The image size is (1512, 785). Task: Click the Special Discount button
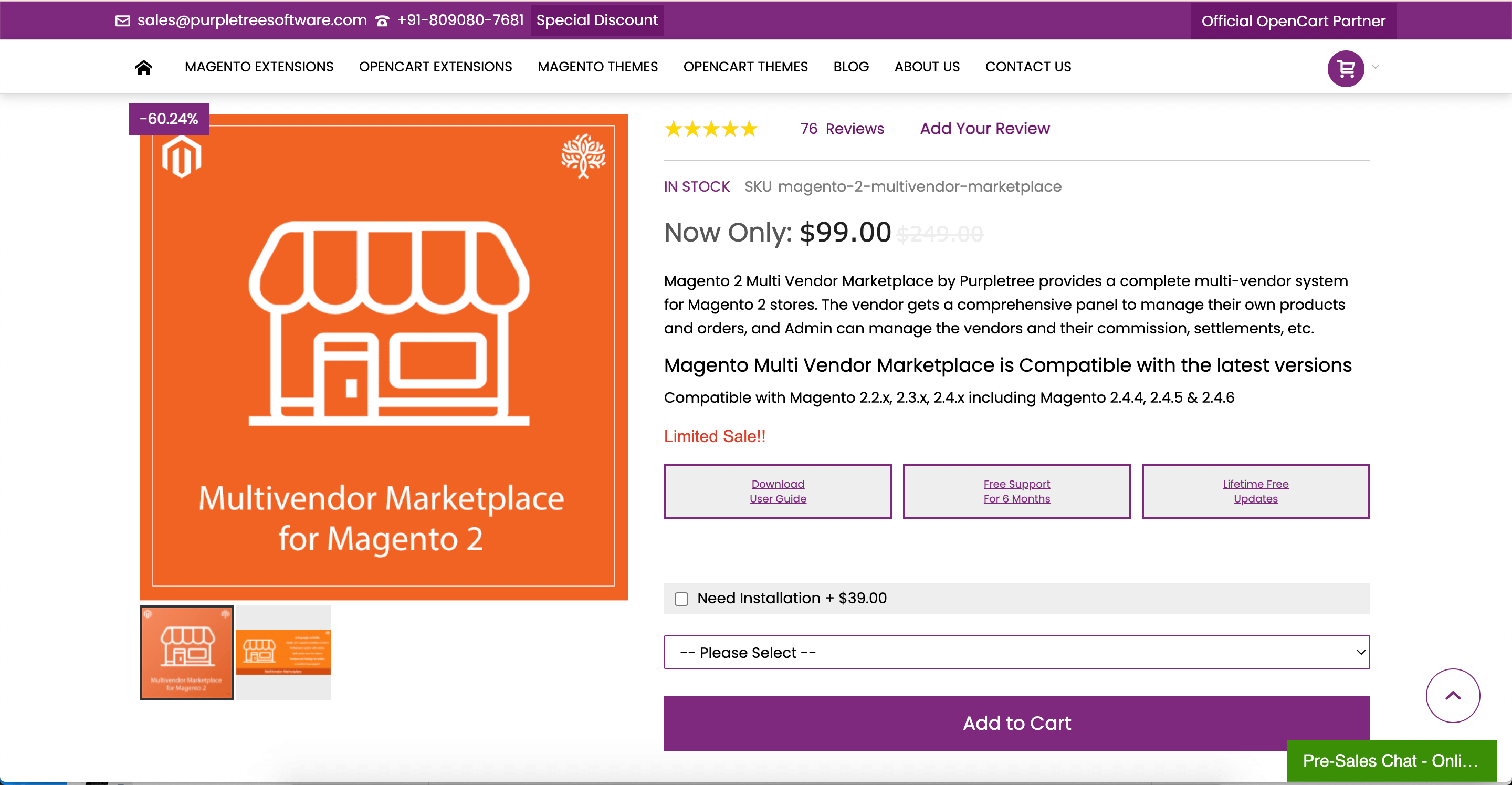pyautogui.click(x=596, y=20)
